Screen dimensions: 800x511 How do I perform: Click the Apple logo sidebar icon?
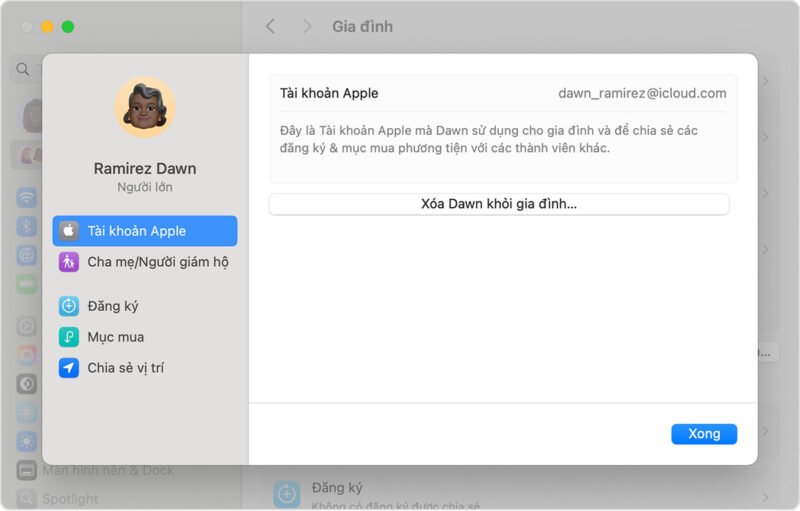click(x=68, y=231)
